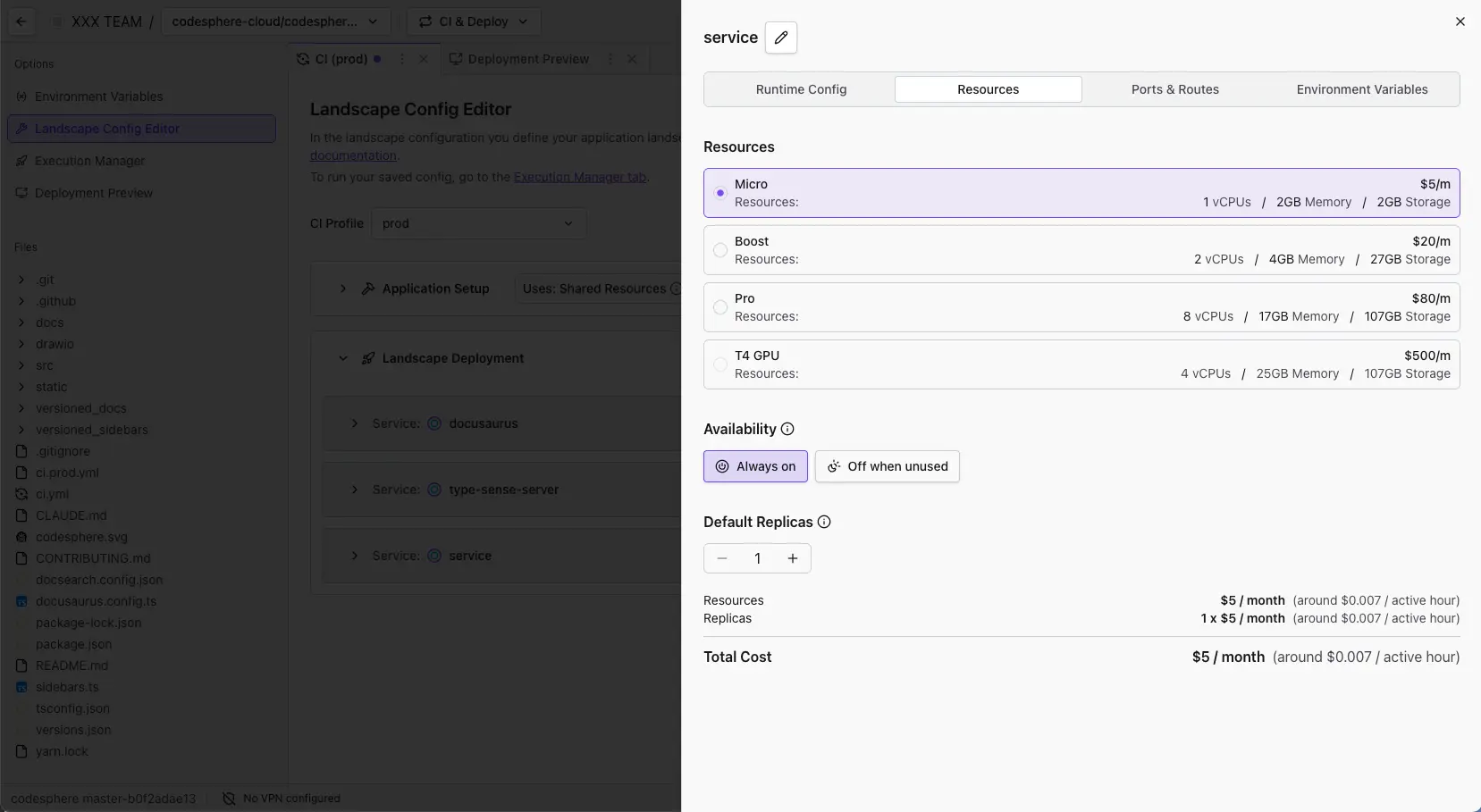Open the CI Profile prod dropdown

478,223
